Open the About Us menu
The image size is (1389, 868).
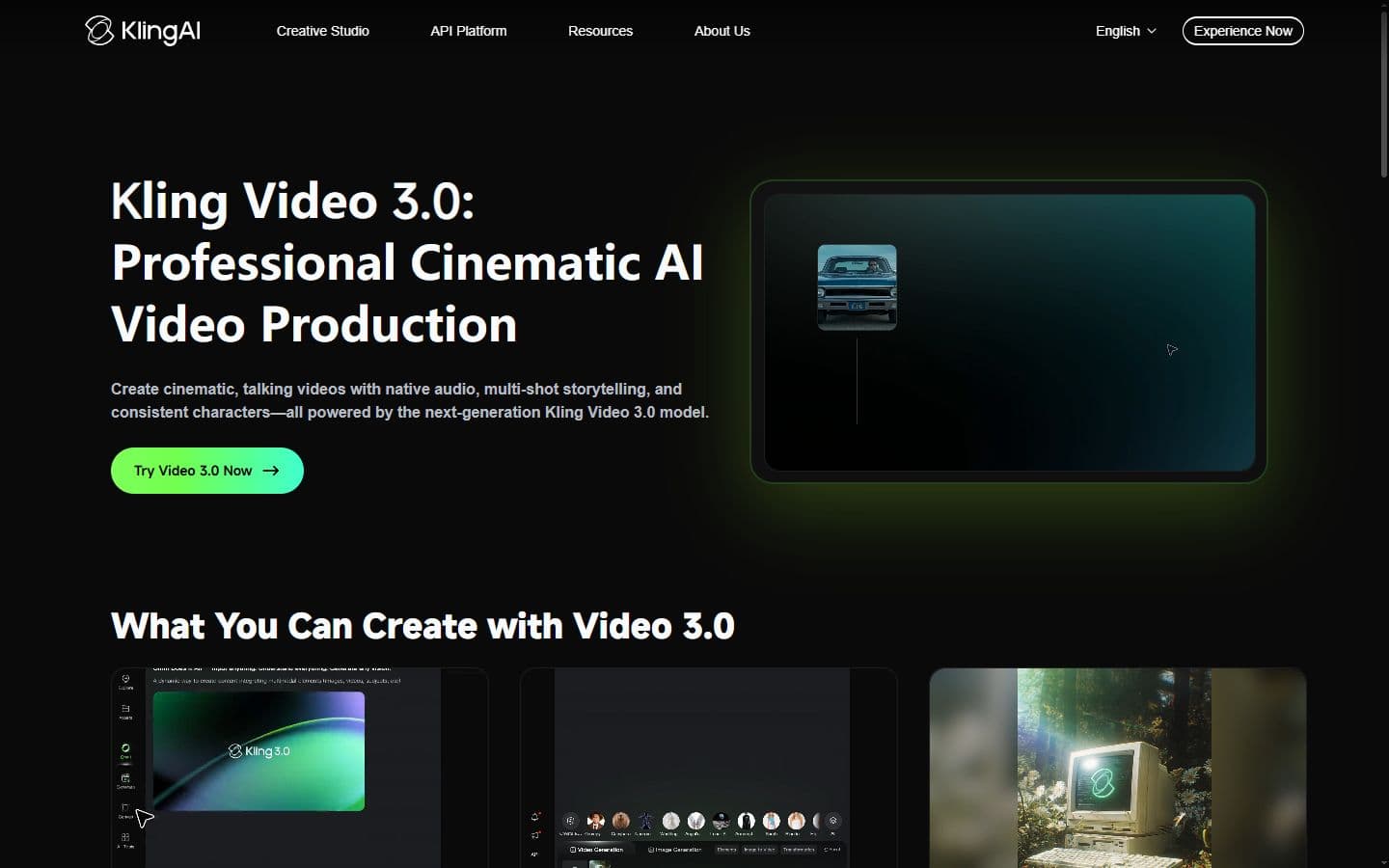[722, 31]
